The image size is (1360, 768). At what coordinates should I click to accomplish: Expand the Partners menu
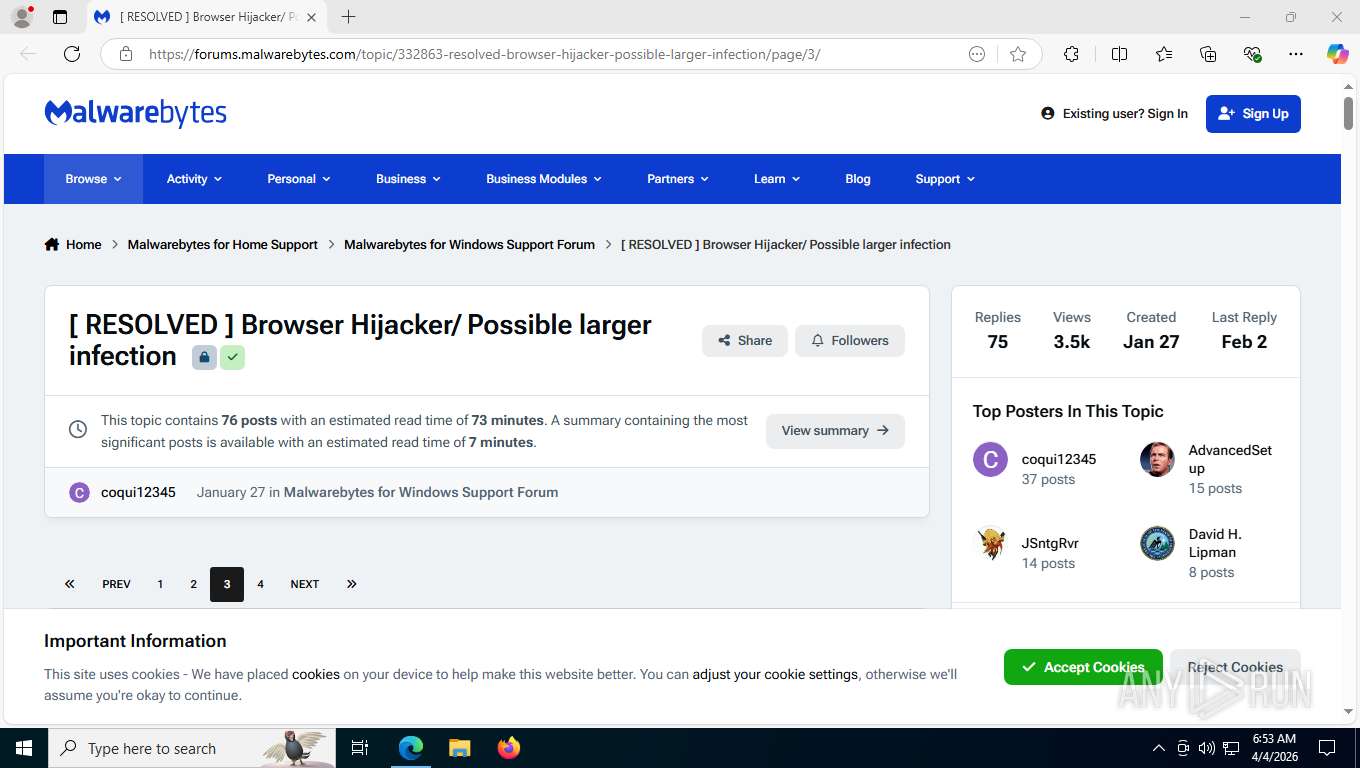tap(677, 179)
